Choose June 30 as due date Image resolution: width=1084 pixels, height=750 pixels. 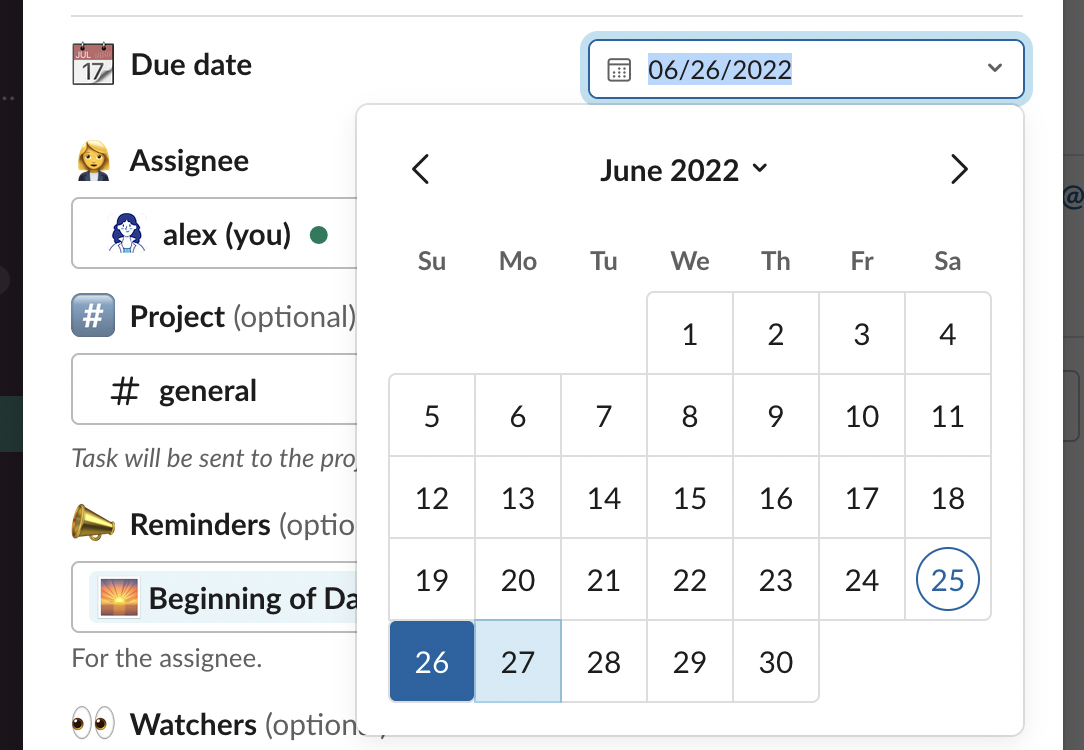[776, 662]
